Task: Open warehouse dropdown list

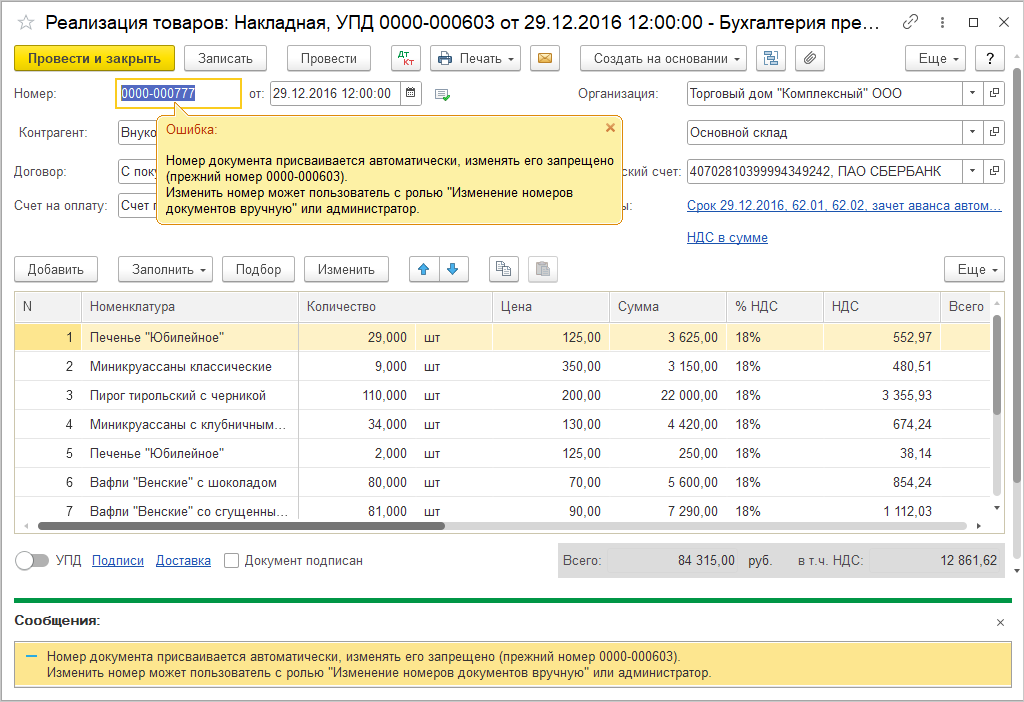Action: coord(972,133)
